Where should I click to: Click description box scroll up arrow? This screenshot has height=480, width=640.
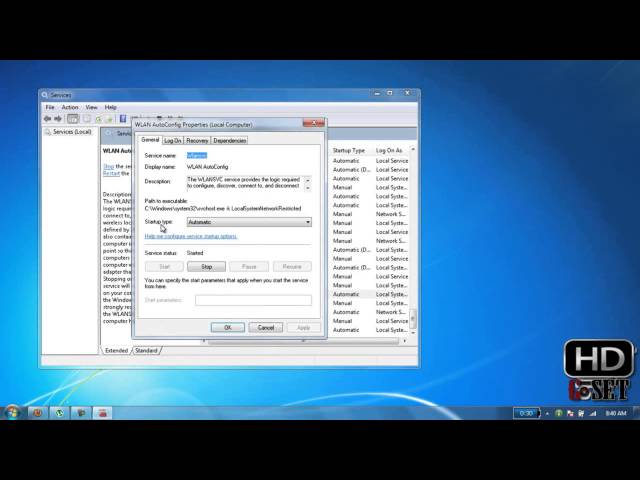coord(308,180)
